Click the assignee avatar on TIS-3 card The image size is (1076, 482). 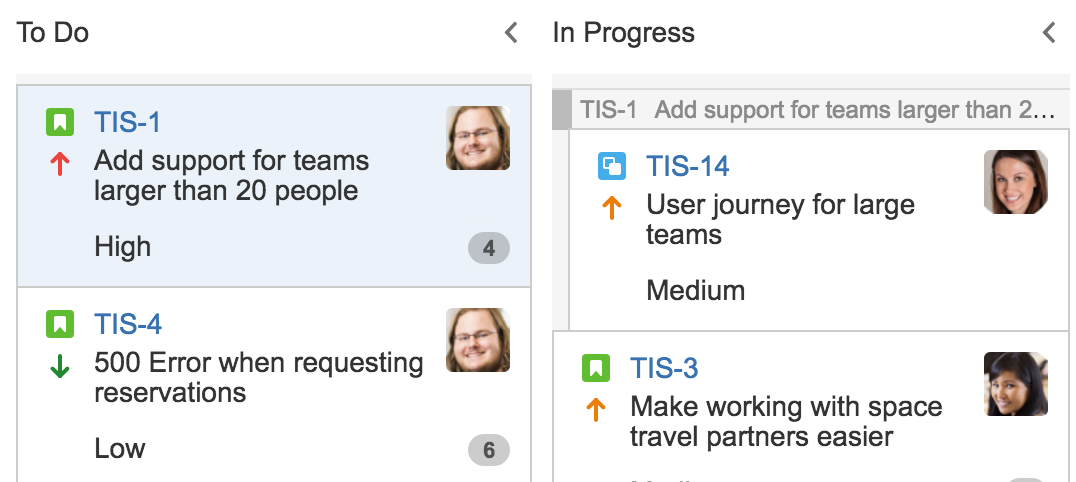1016,384
